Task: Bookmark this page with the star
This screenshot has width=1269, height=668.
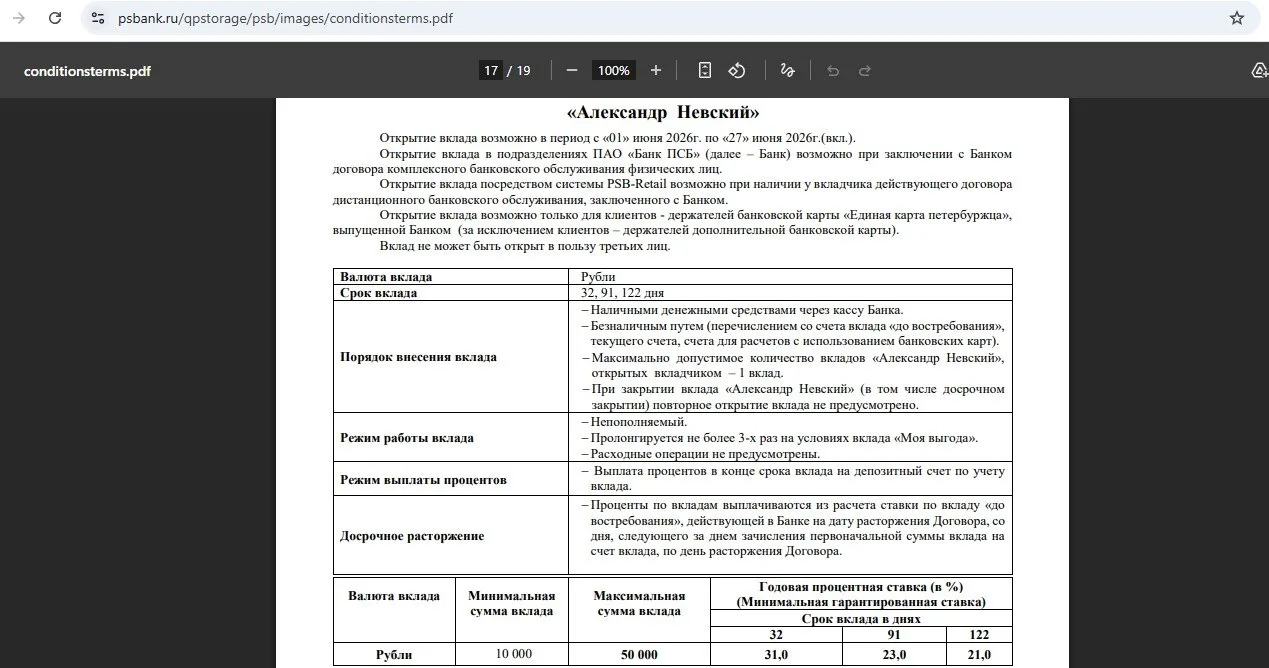Action: (x=1237, y=18)
